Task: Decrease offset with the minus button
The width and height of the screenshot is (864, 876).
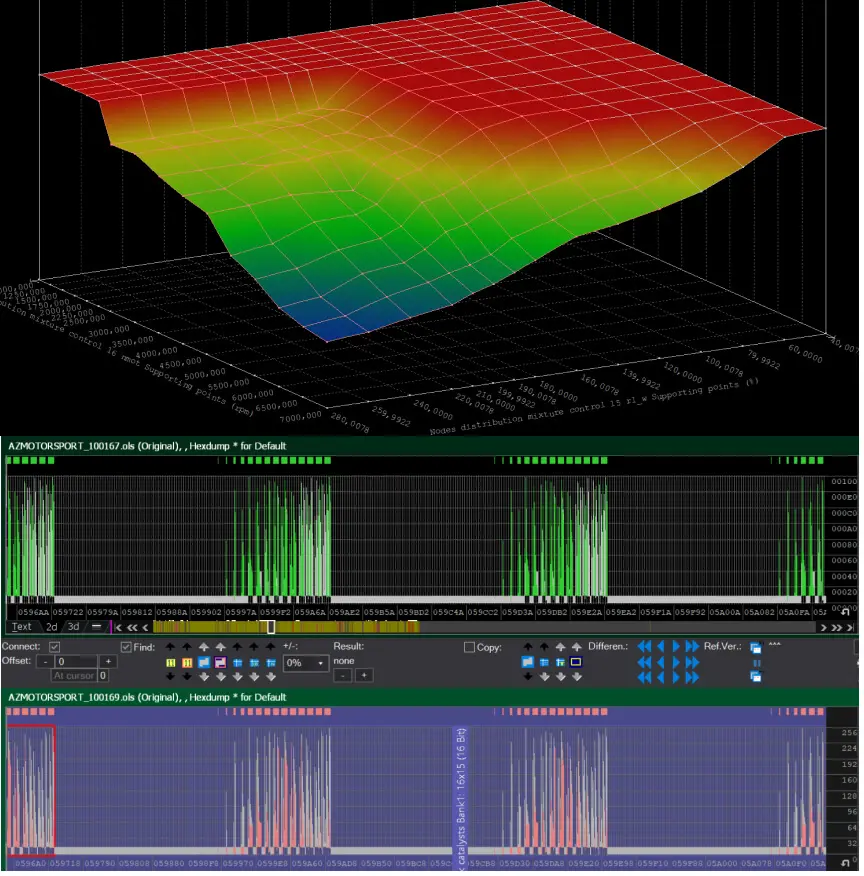Action: [x=45, y=662]
